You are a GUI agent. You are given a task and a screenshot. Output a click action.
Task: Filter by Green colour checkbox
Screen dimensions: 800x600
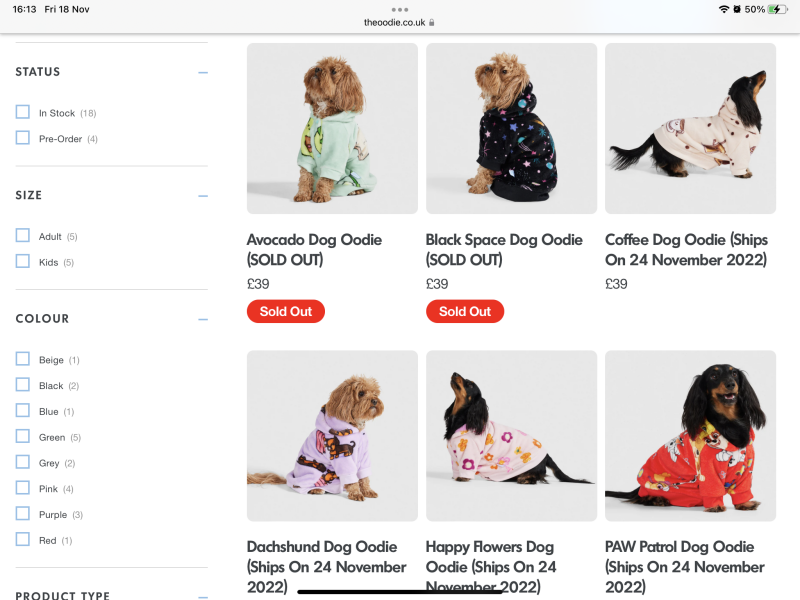[22, 436]
